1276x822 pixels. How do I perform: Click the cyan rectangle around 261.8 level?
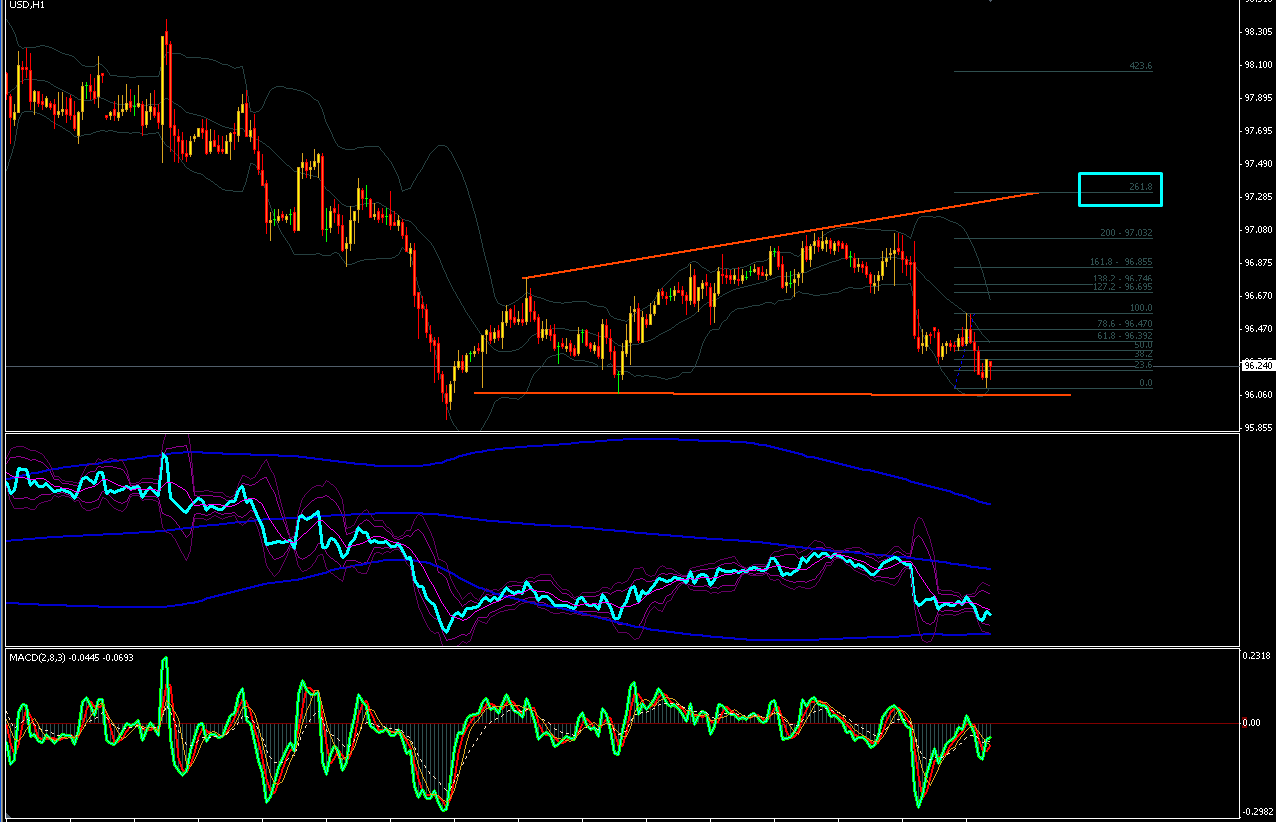coord(1120,189)
